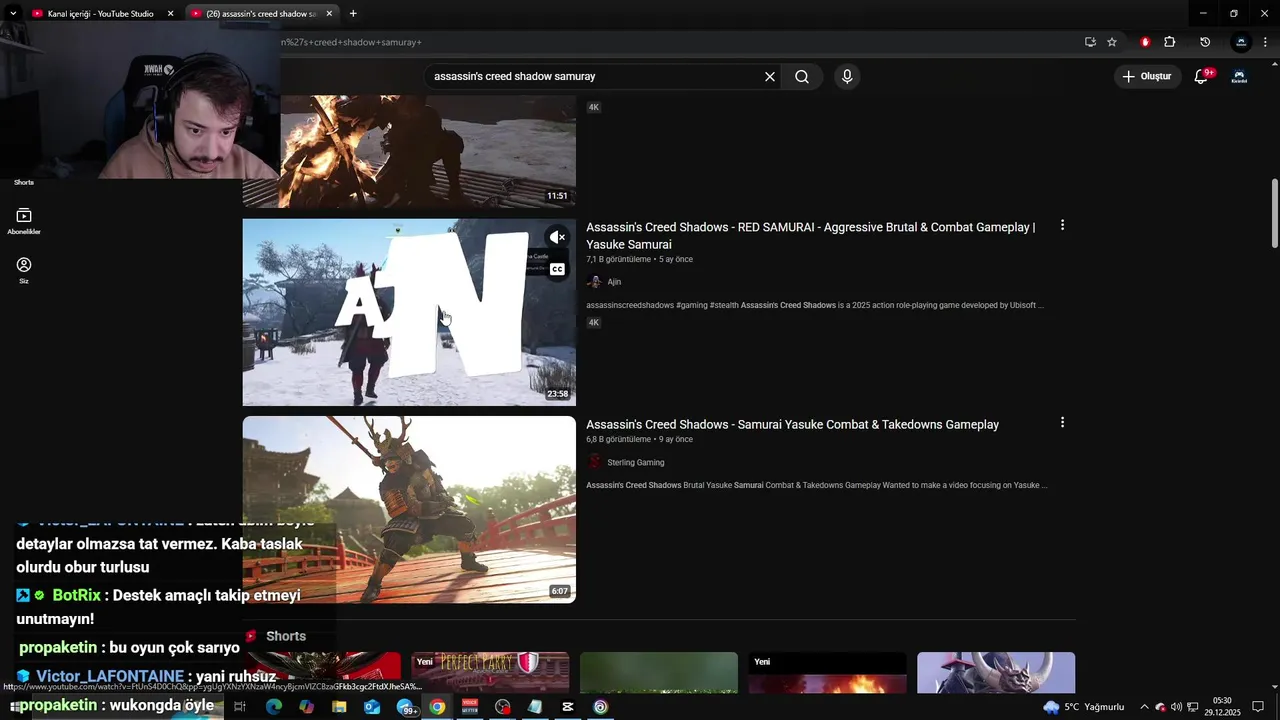The height and width of the screenshot is (720, 1280).
Task: Open the YouTube account avatar menu
Action: tap(1239, 77)
